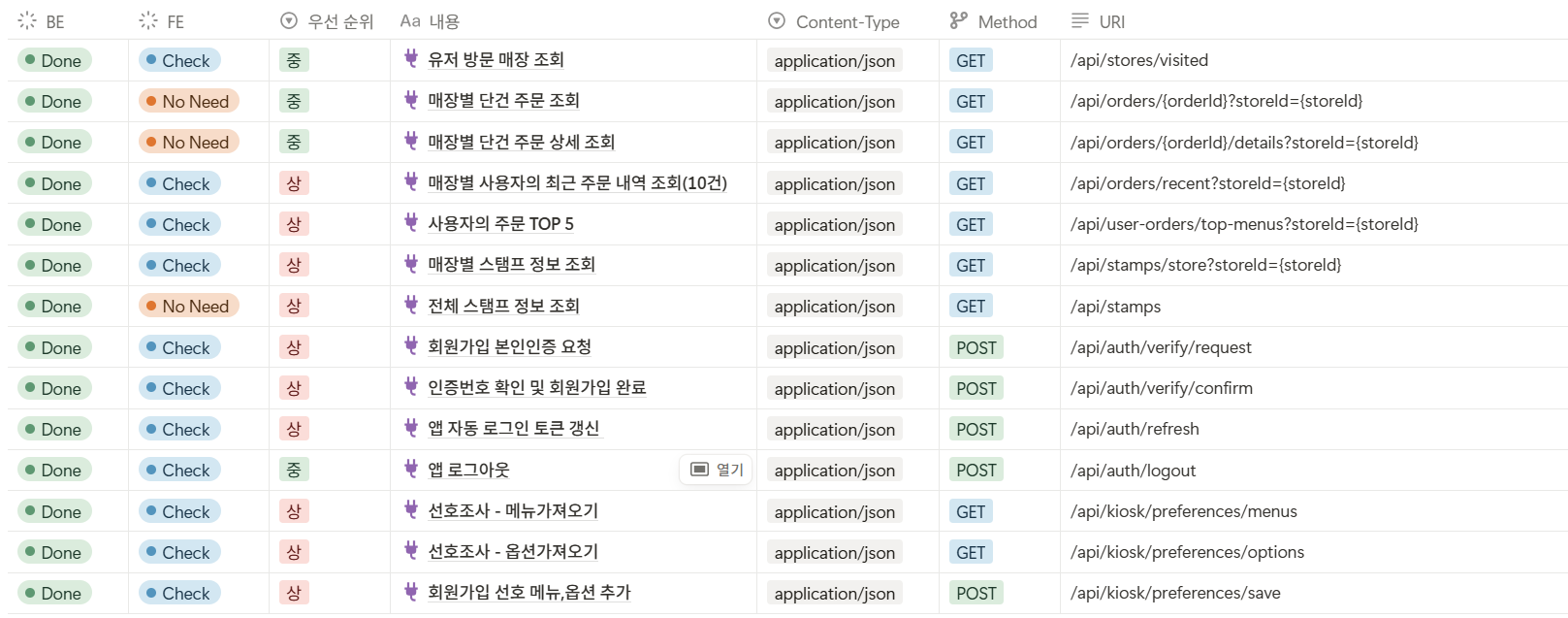Click plug icon beside 앱 자동 로그인 토큰 갱신
Image resolution: width=1568 pixels, height=618 pixels.
coord(411,428)
